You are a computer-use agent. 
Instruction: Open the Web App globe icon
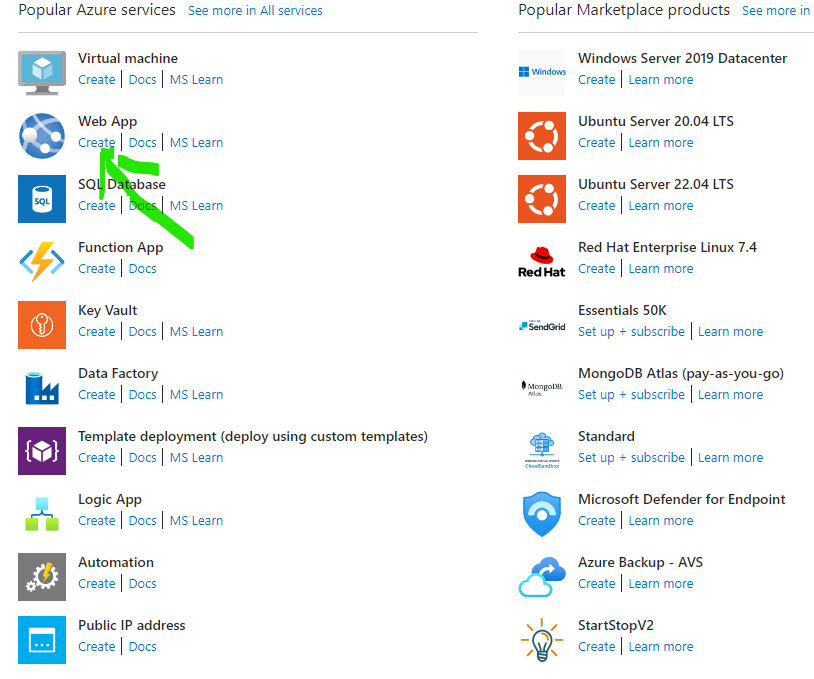tap(42, 136)
